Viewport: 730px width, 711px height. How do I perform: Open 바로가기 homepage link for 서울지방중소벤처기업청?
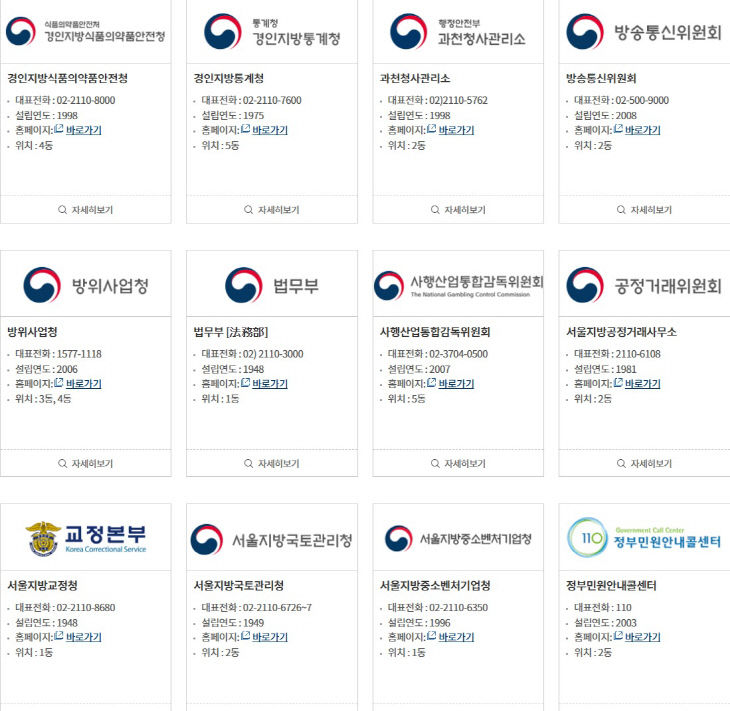pyautogui.click(x=456, y=637)
